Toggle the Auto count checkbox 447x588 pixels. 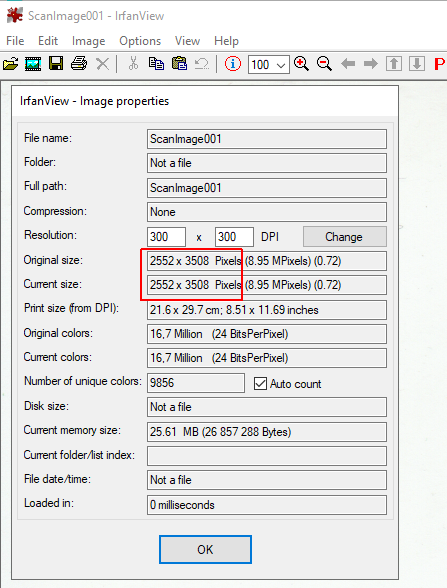[260, 384]
